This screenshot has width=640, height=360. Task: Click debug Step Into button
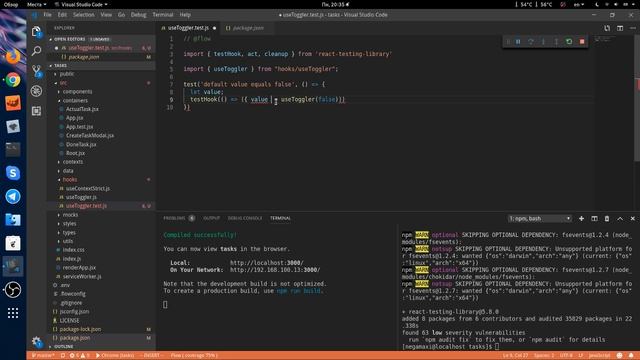click(x=543, y=42)
